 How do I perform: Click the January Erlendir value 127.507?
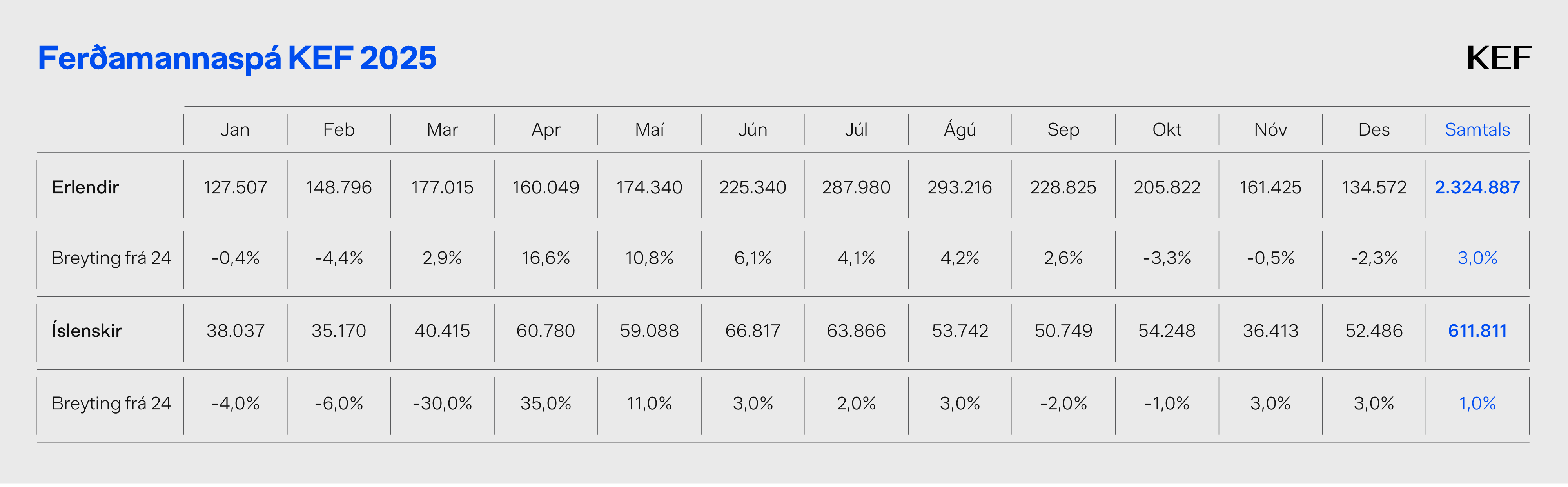235,187
